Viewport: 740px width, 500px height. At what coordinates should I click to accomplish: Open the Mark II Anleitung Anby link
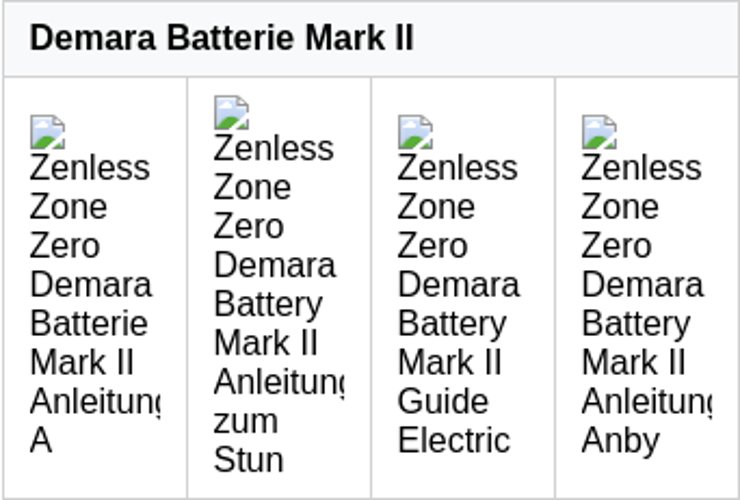point(642,284)
